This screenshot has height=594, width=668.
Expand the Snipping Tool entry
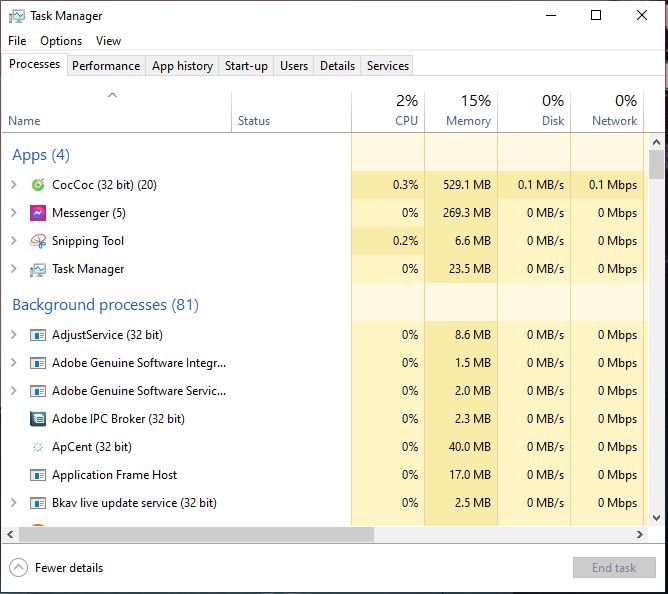(14, 241)
